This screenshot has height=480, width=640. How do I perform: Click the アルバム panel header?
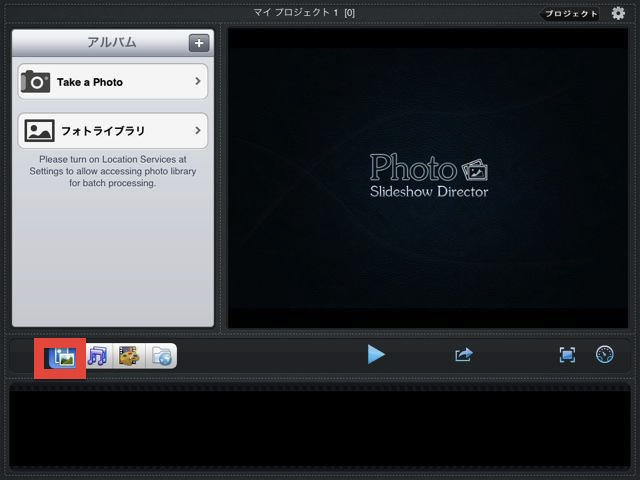coord(112,42)
